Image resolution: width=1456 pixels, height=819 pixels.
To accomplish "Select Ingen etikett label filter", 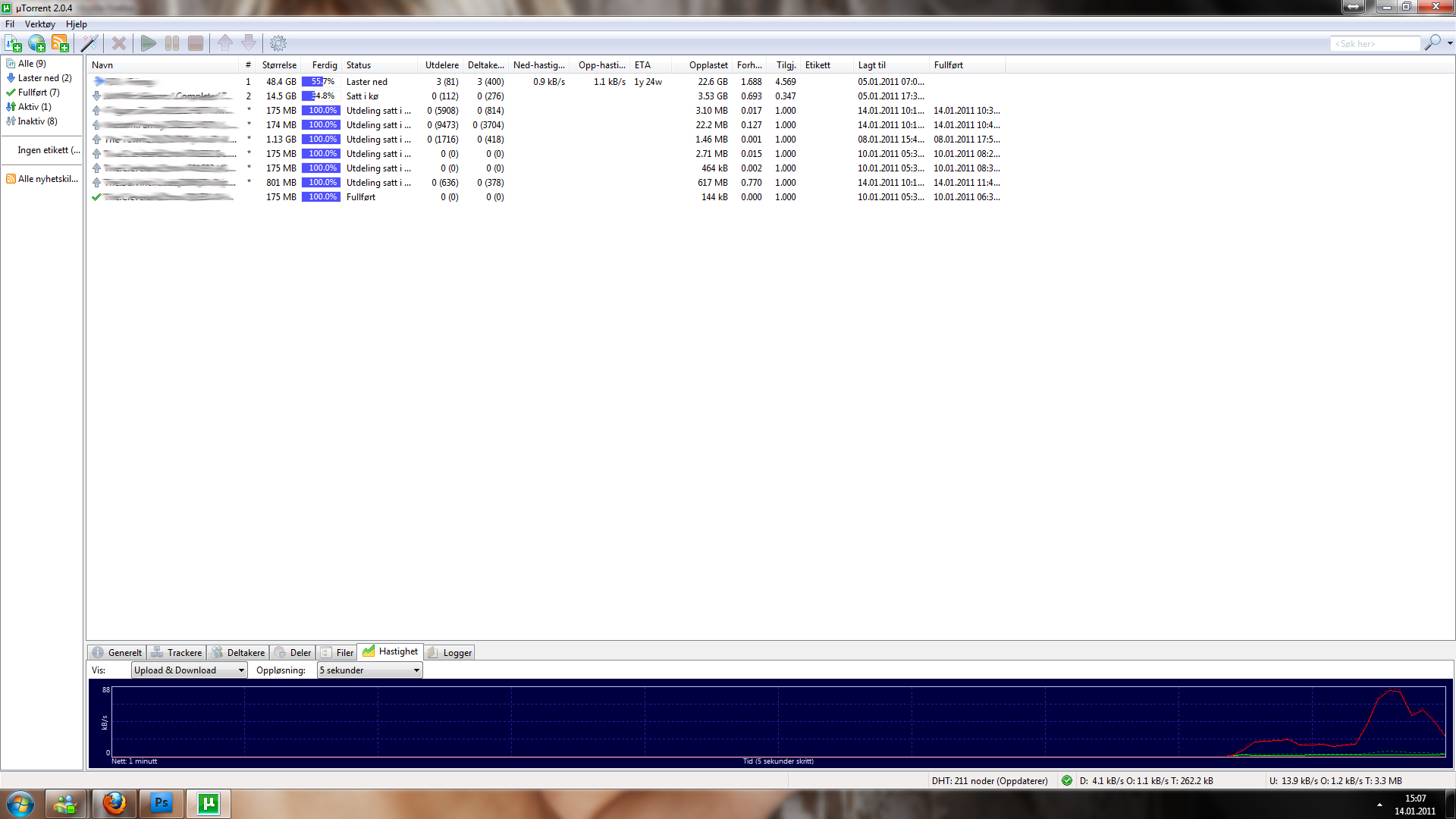I will pos(49,150).
